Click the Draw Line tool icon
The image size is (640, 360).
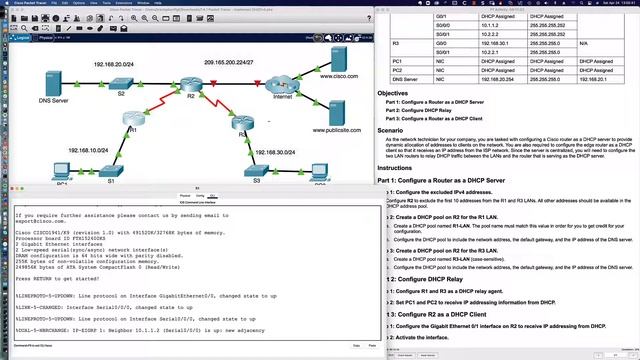coord(69,28)
